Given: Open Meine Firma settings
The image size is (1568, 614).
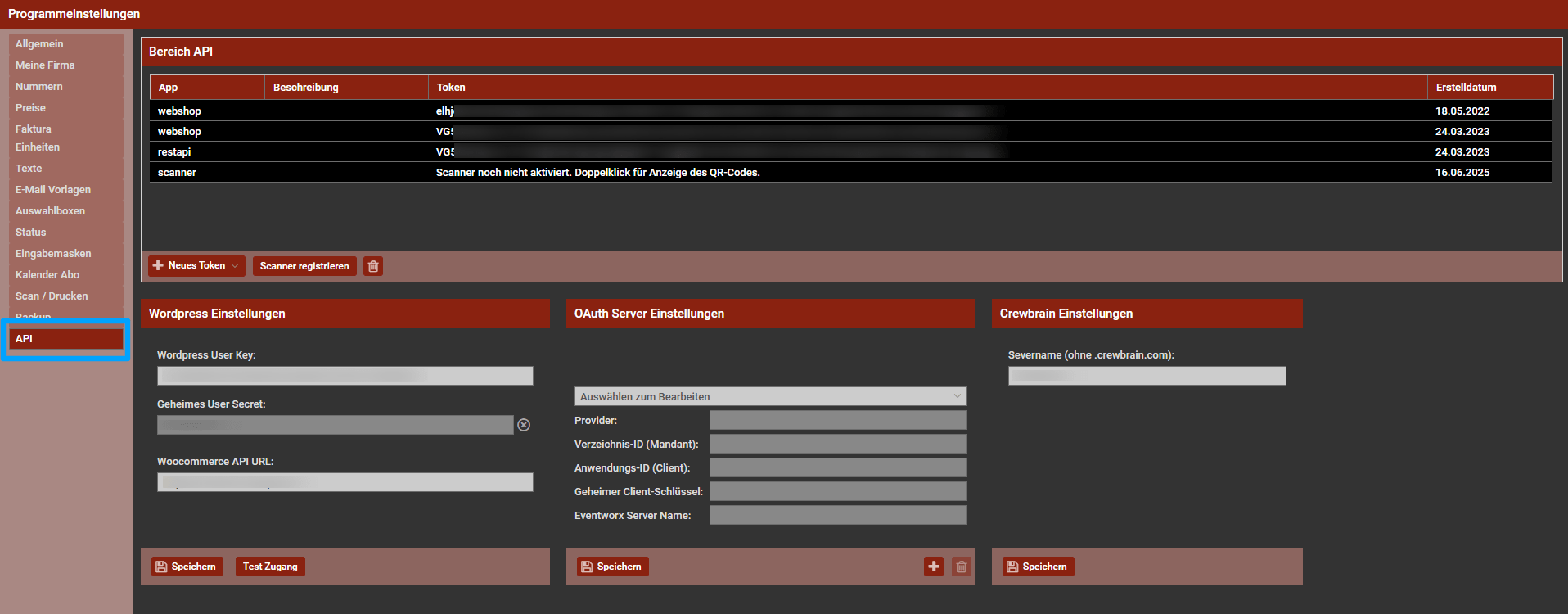Looking at the screenshot, I should tap(66, 65).
